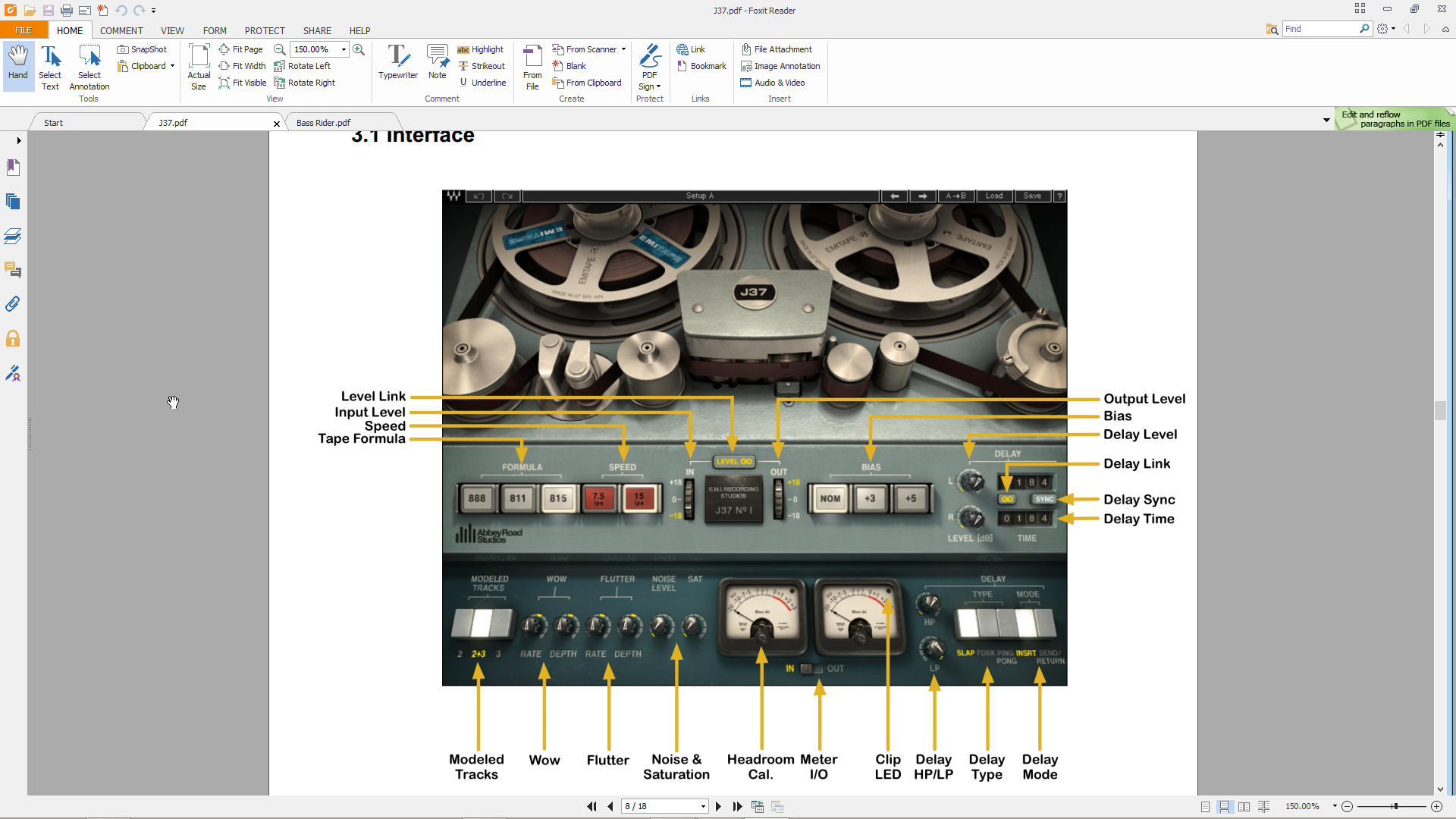Image resolution: width=1456 pixels, height=819 pixels.
Task: Click Fit Visible view option
Action: coord(242,83)
